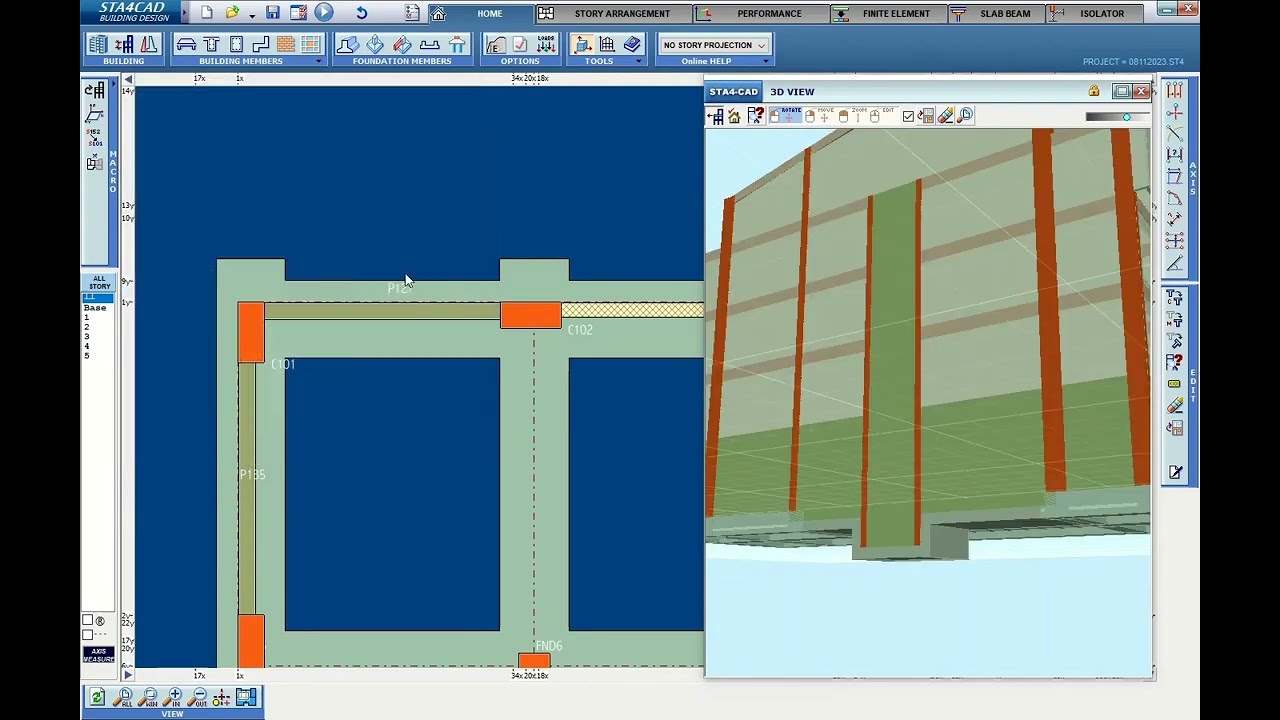Image resolution: width=1280 pixels, height=720 pixels.
Task: Expand the Tools group arrow
Action: coord(638,62)
